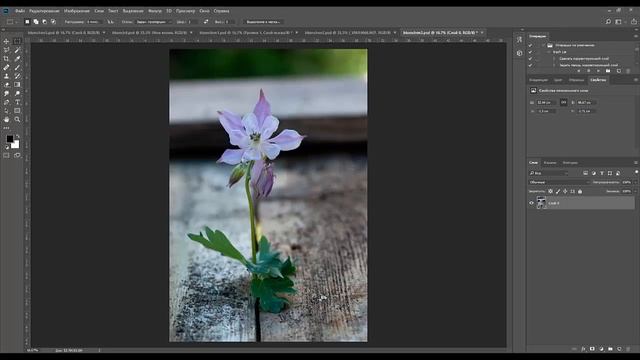This screenshot has width=640, height=360.
Task: Select the Type tool
Action: click(x=17, y=102)
